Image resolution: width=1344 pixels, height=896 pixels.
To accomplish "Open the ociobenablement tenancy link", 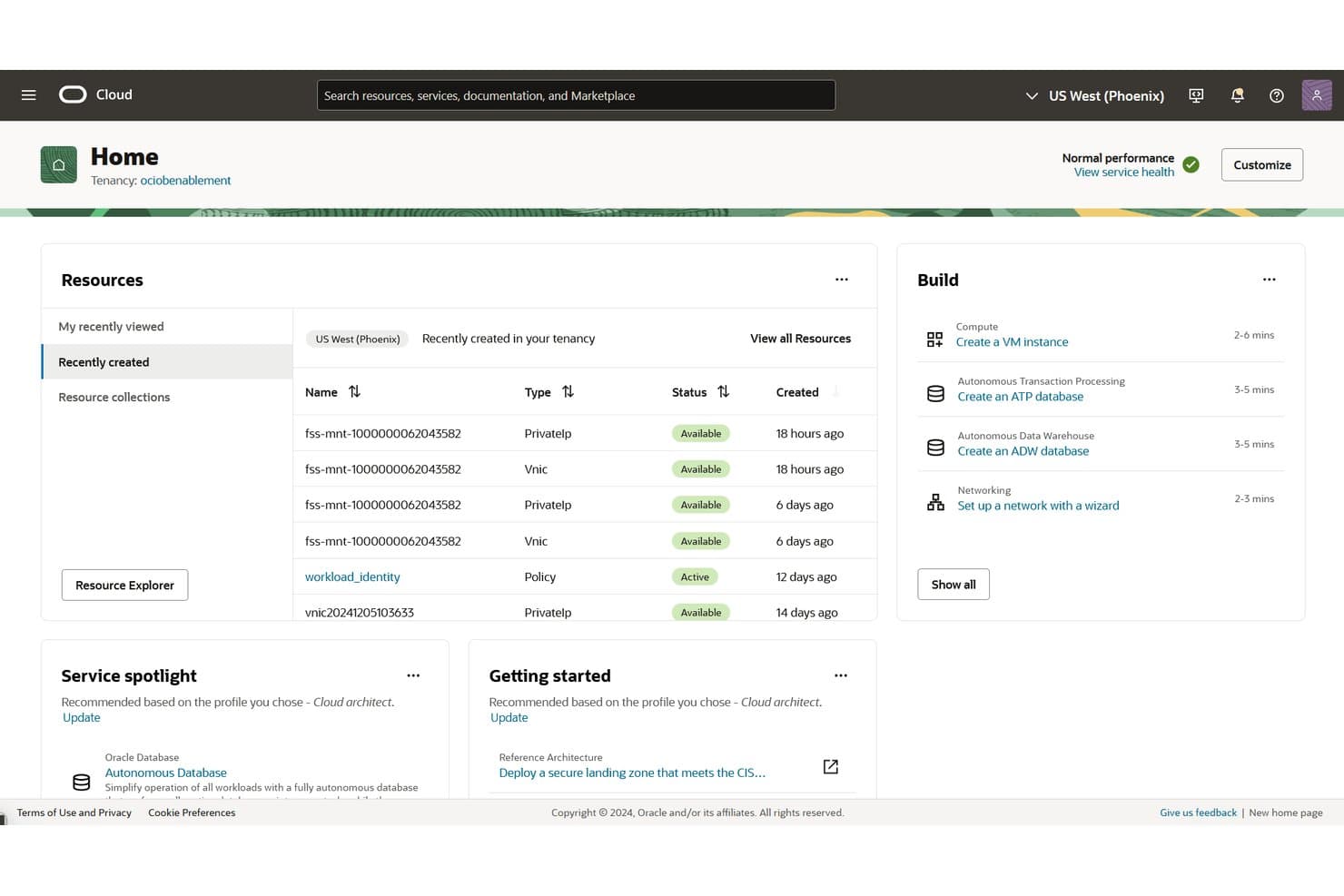I will click(x=185, y=181).
